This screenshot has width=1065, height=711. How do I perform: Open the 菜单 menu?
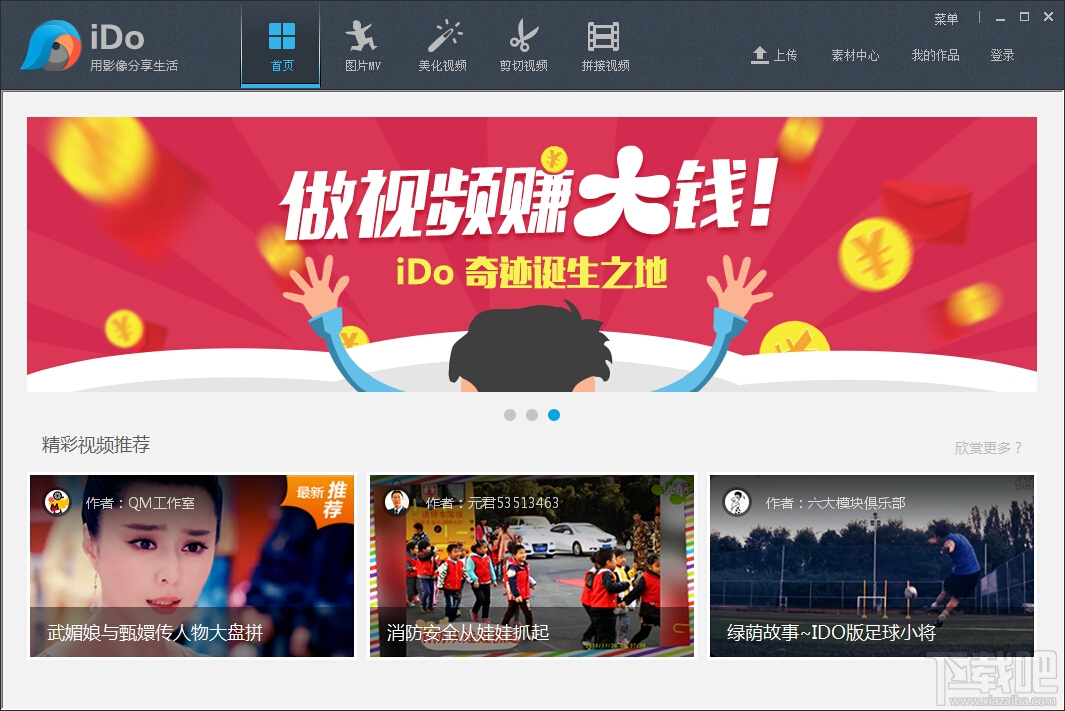tap(947, 18)
